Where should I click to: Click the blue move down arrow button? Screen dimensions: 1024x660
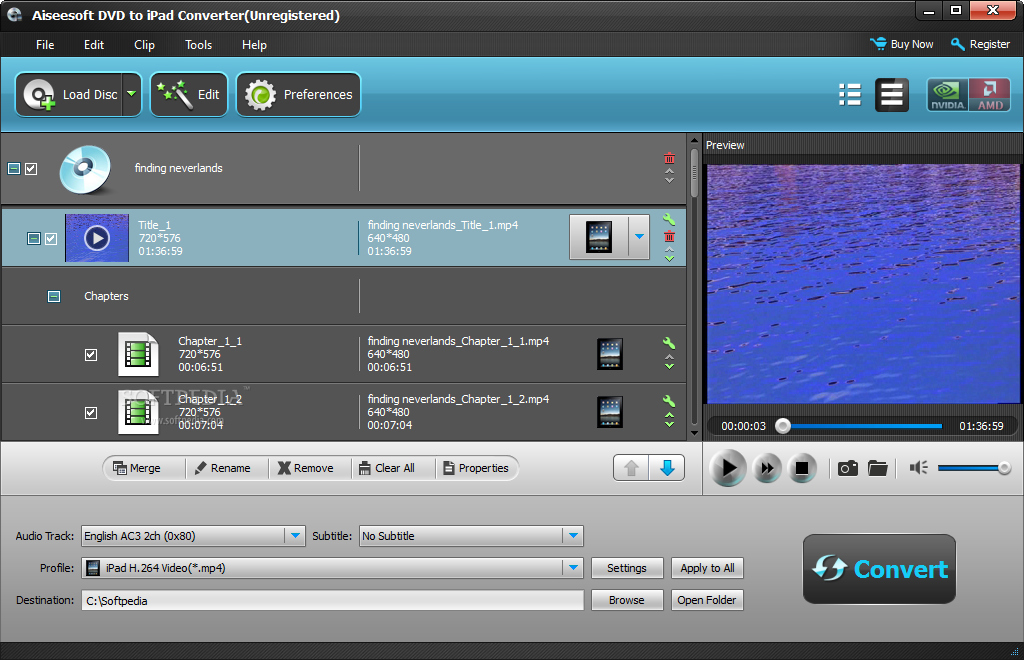coord(667,468)
